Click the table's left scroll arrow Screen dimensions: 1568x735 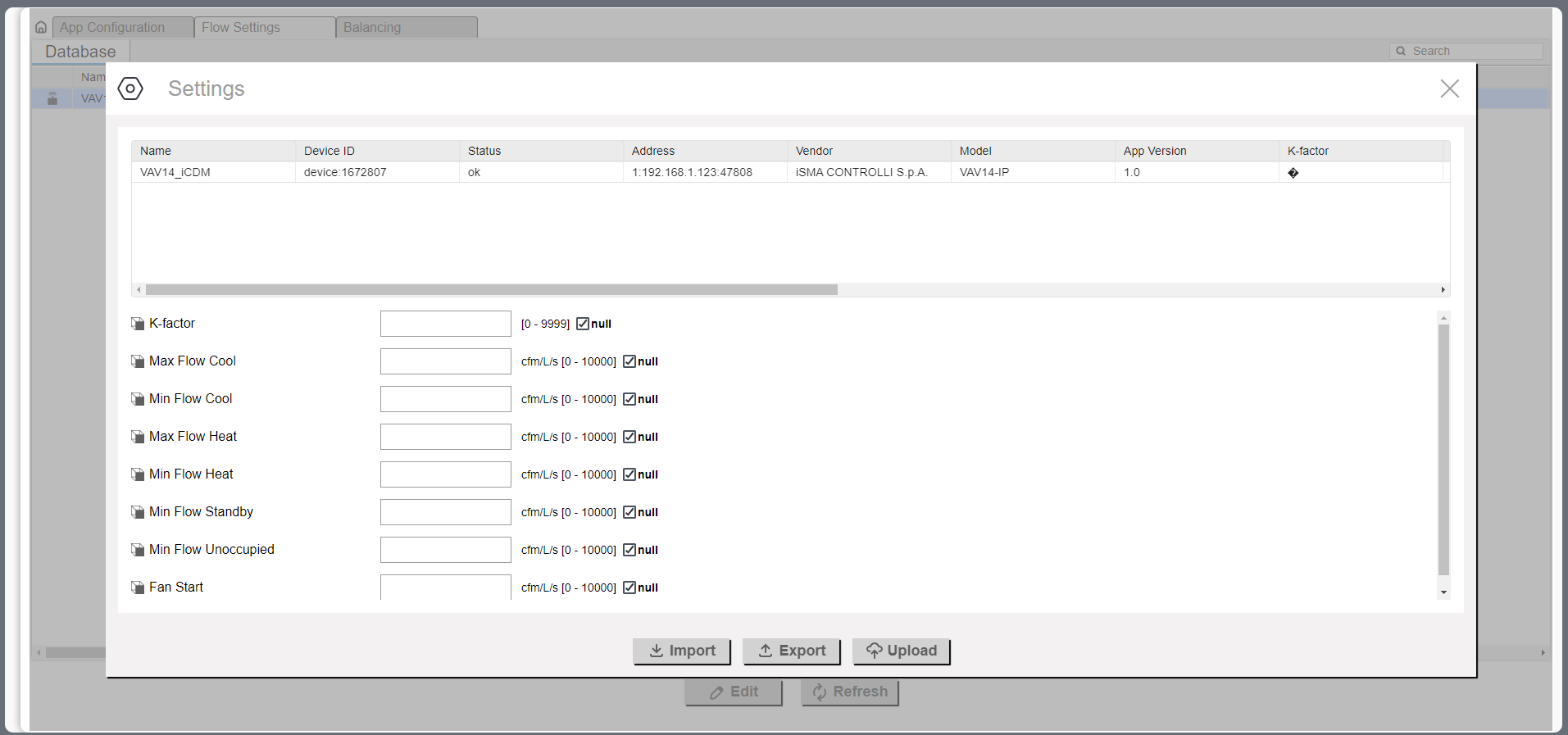139,290
